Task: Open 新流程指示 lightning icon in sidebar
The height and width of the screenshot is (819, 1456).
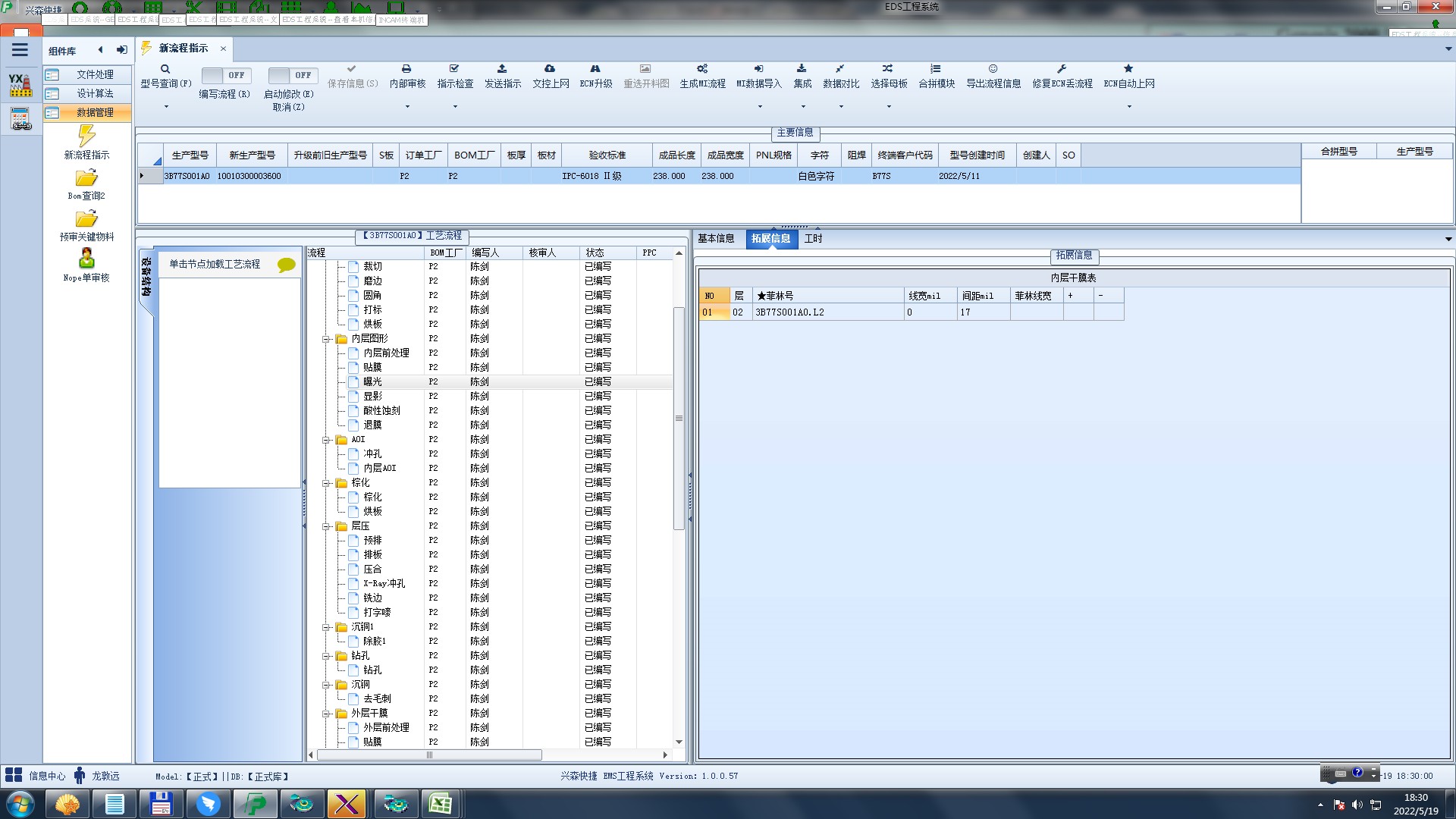Action: click(86, 136)
